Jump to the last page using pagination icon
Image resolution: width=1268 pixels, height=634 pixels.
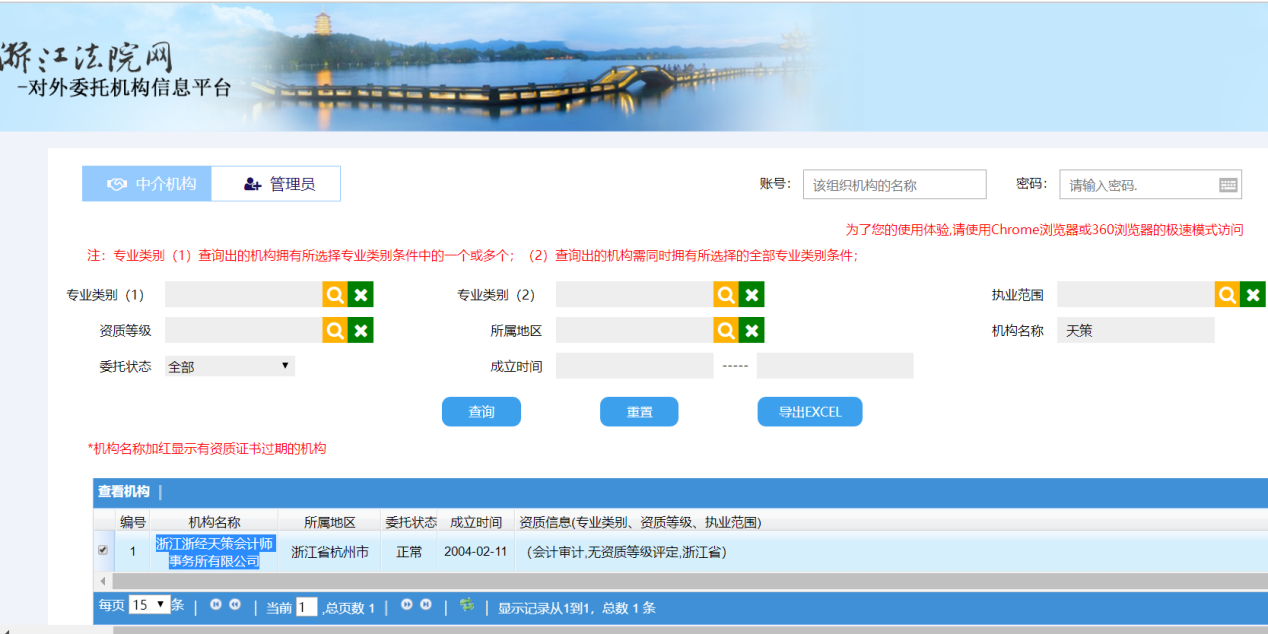click(x=426, y=606)
